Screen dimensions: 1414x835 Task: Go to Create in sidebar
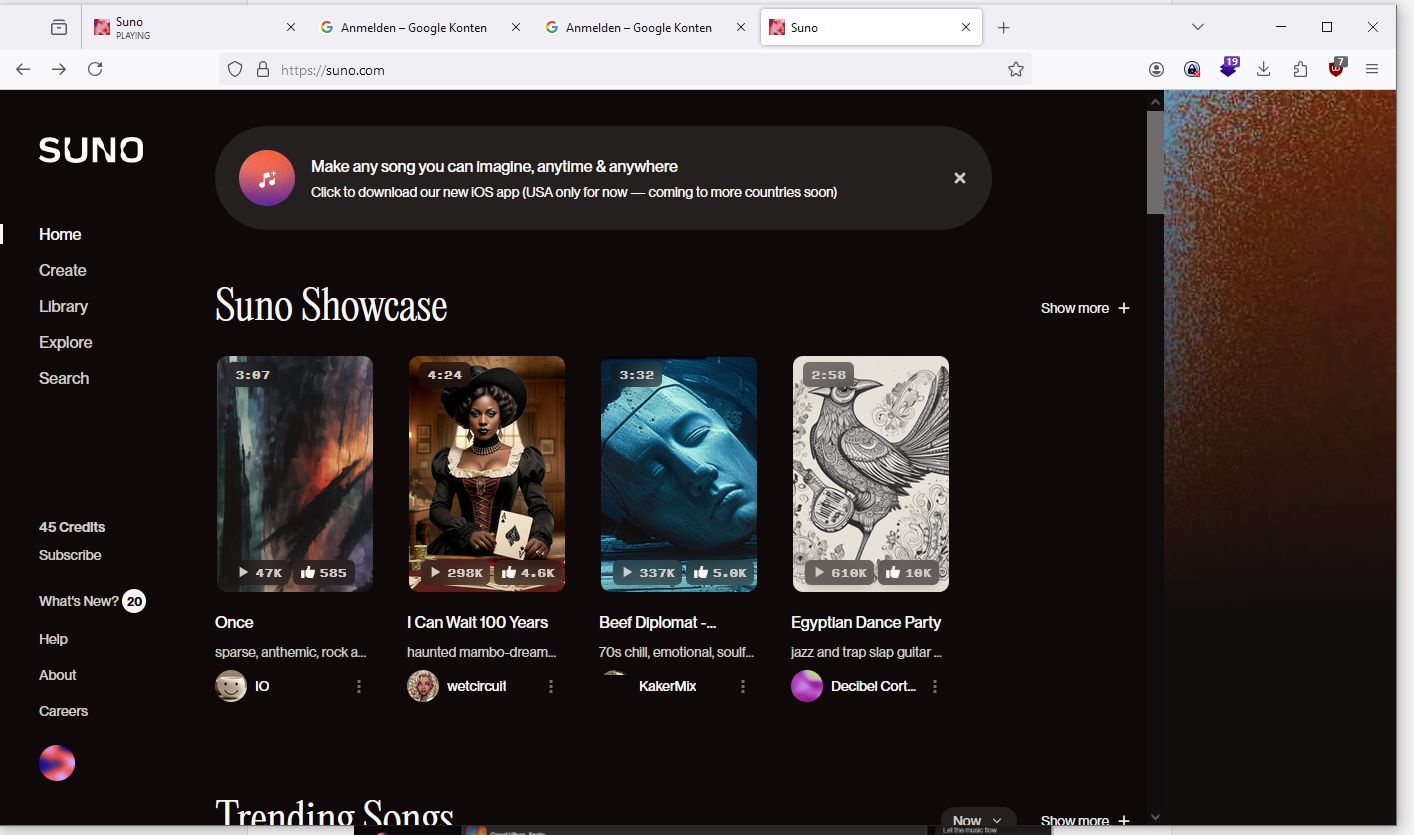tap(62, 270)
